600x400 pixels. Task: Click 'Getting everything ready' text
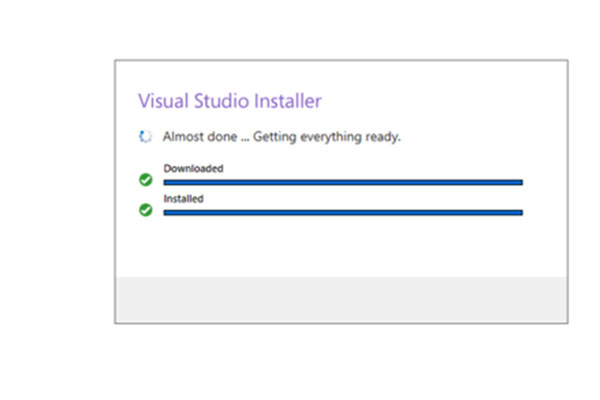(327, 136)
